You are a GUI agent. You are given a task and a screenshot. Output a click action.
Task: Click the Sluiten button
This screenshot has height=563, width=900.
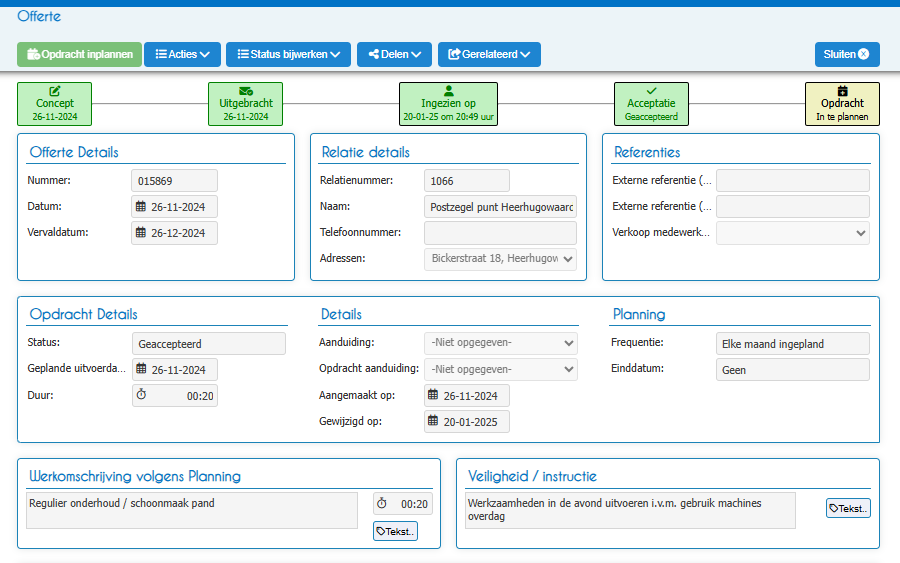(x=847, y=55)
